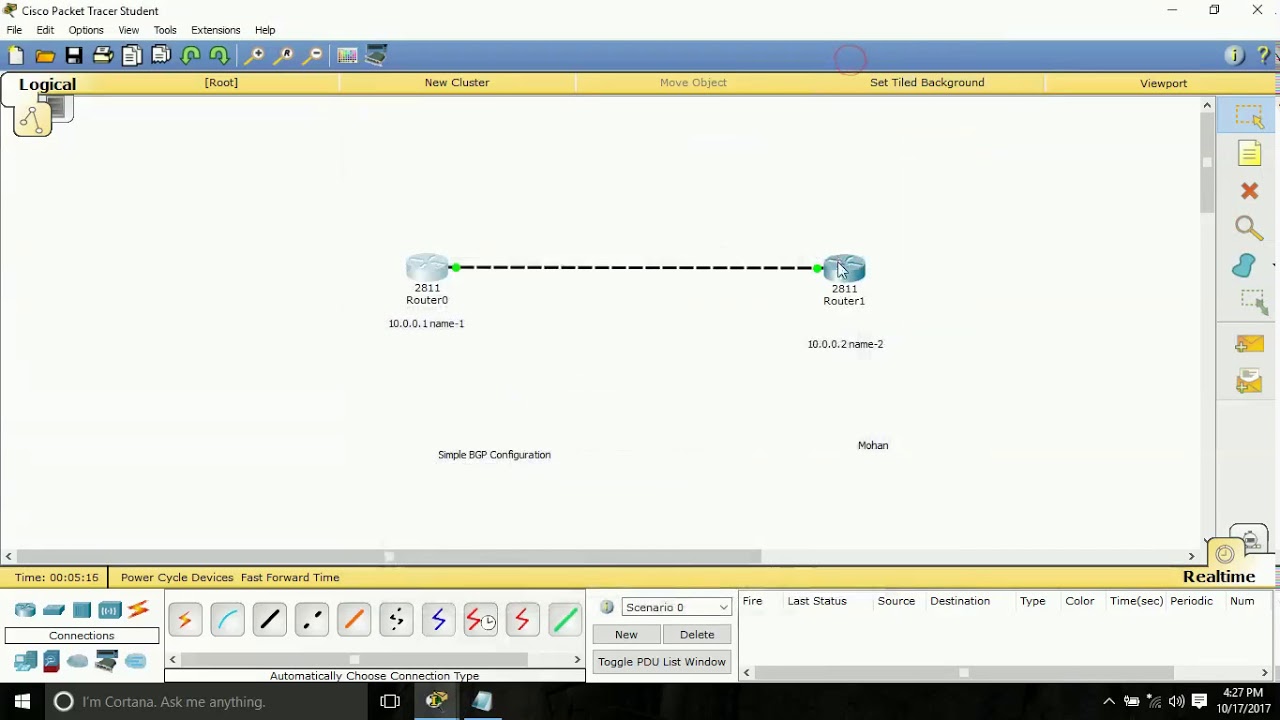Image resolution: width=1280 pixels, height=720 pixels.
Task: Pick the automatic connection lightning cable
Action: pyautogui.click(x=185, y=621)
